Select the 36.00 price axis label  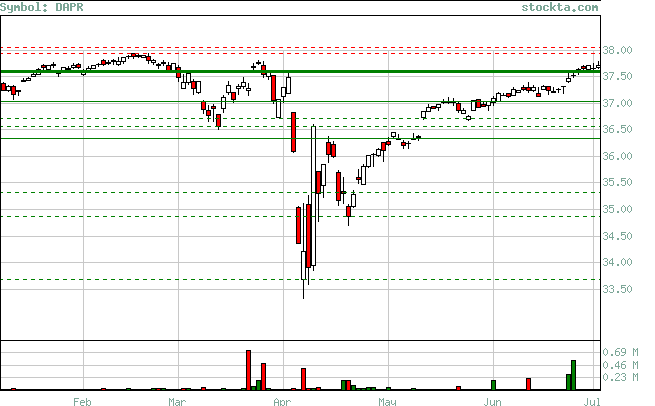(x=617, y=156)
